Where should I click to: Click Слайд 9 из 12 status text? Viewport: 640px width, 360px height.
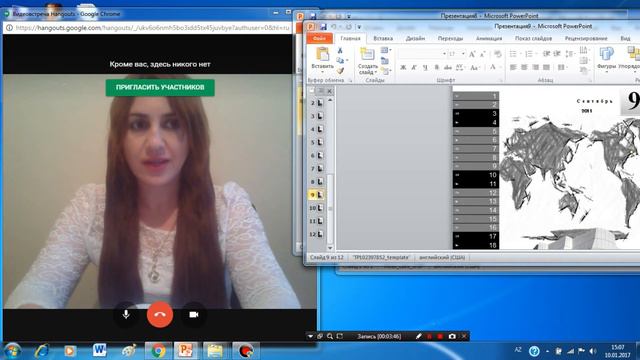(327, 258)
